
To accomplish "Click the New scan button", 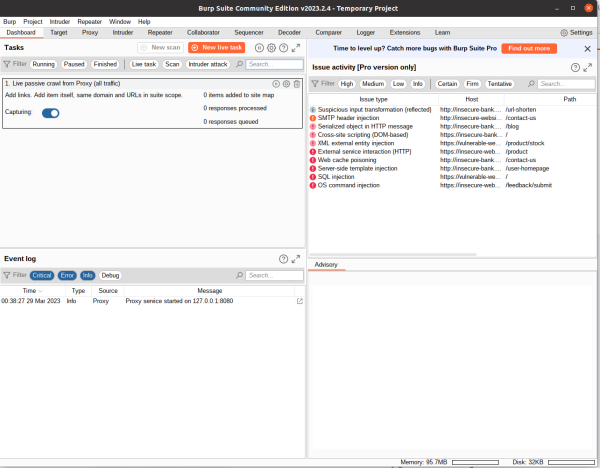I will click(x=161, y=47).
